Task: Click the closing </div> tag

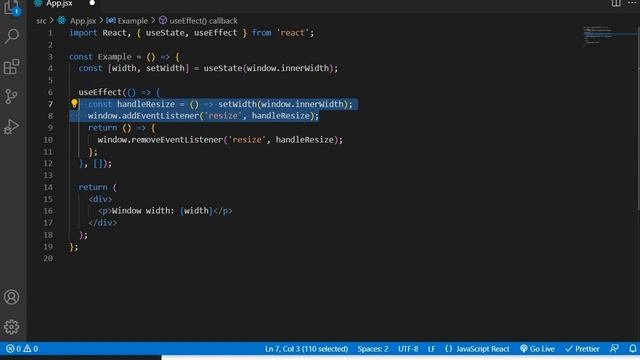Action: click(x=102, y=223)
